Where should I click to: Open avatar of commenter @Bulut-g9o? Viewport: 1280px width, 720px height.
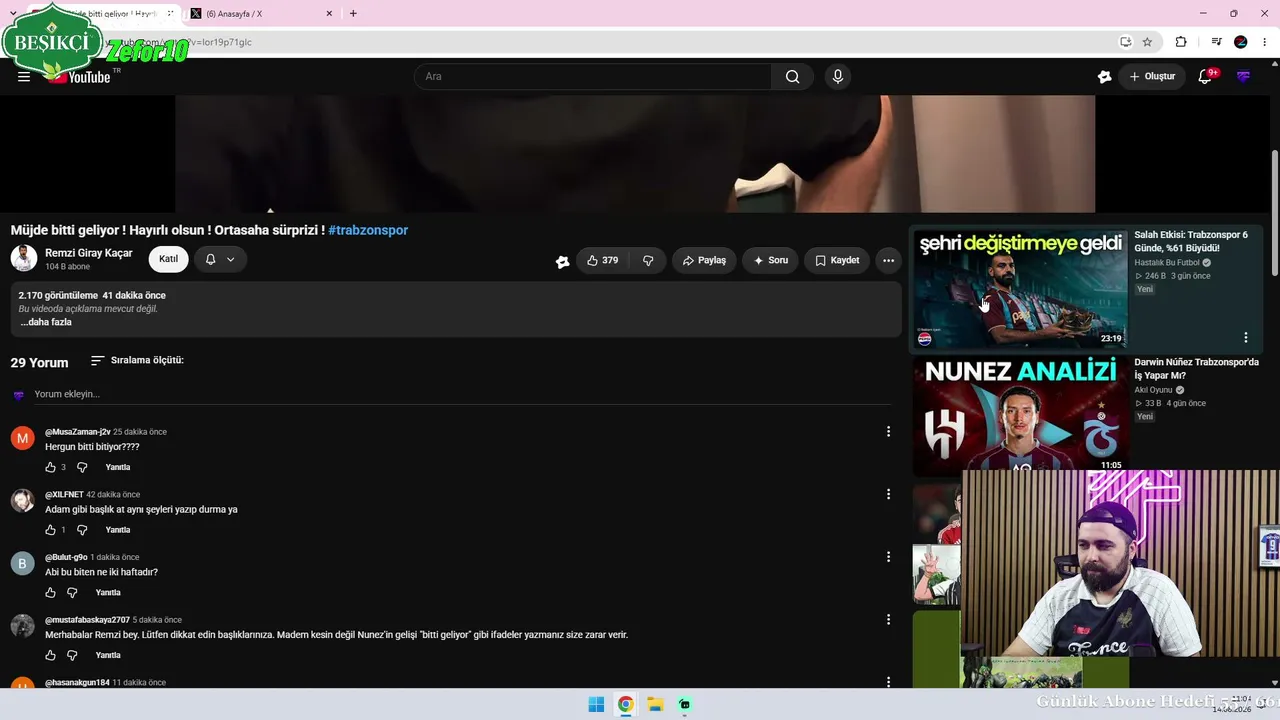coord(22,563)
